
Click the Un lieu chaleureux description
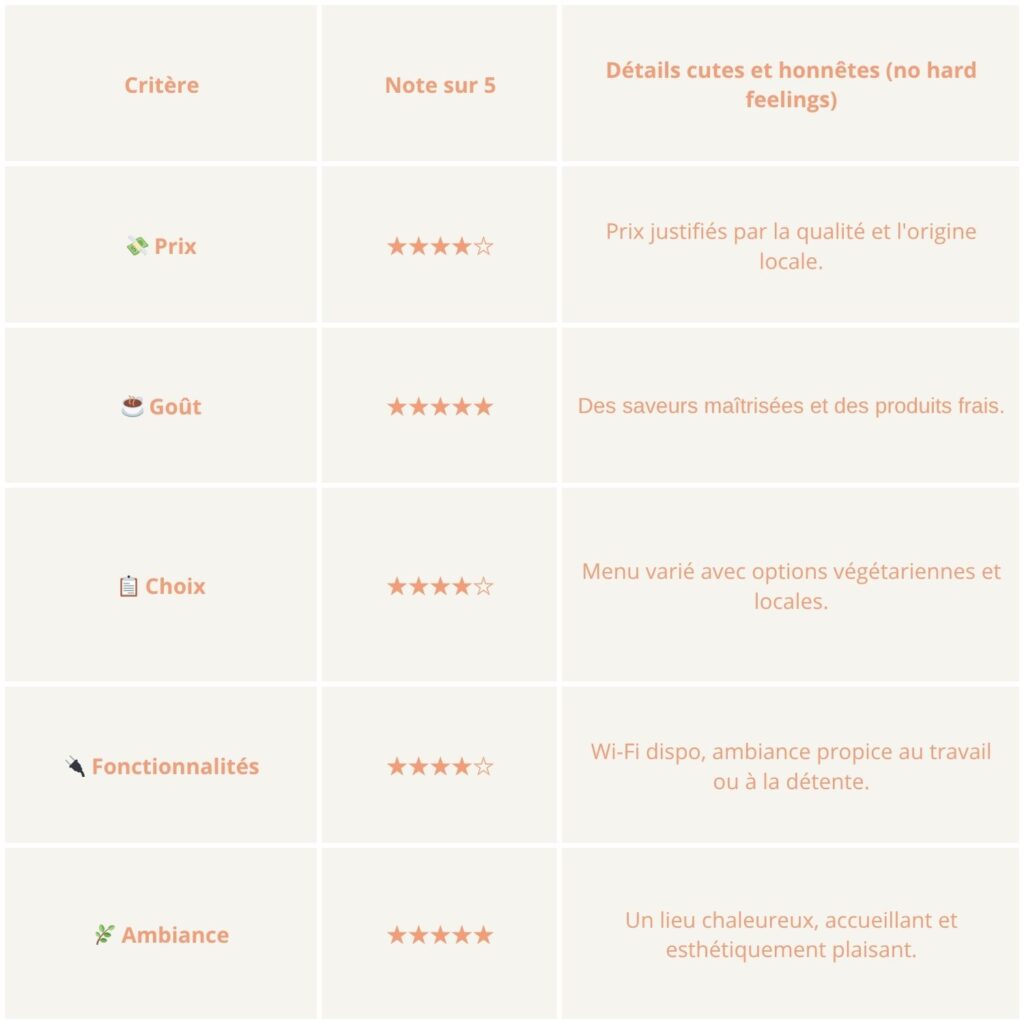coord(791,934)
